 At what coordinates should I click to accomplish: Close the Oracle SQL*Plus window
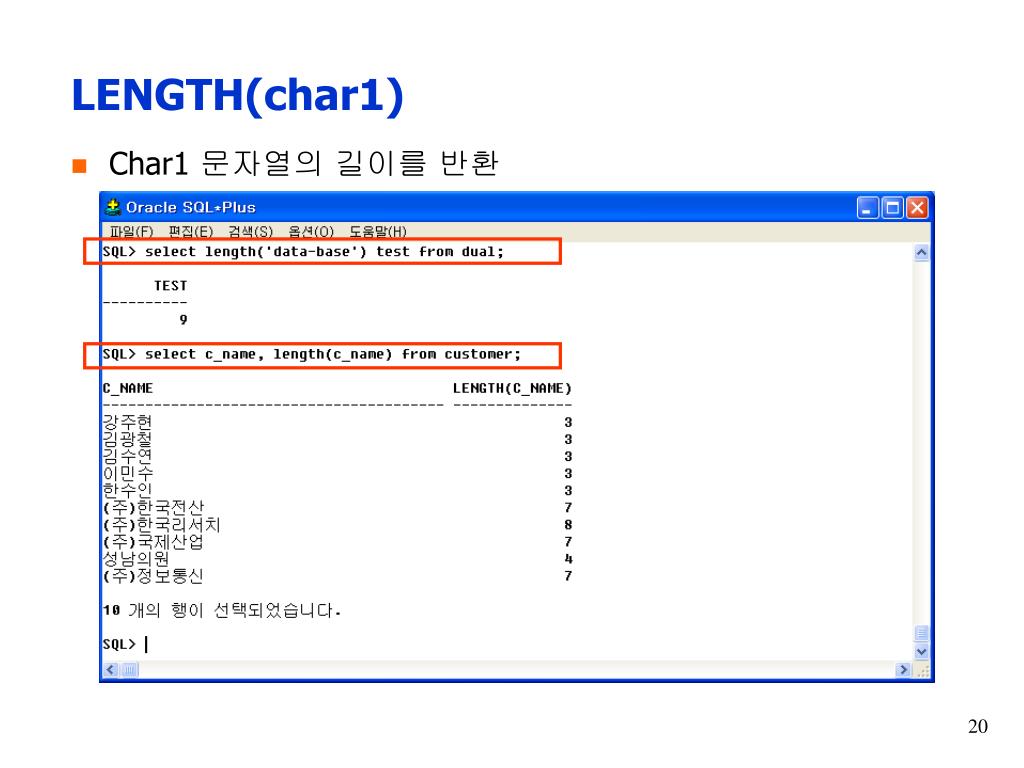click(x=917, y=208)
